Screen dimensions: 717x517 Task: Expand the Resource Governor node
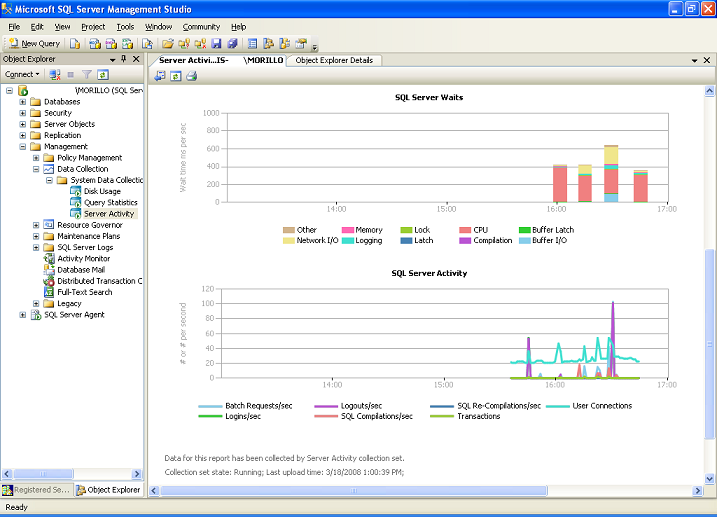tap(36, 225)
